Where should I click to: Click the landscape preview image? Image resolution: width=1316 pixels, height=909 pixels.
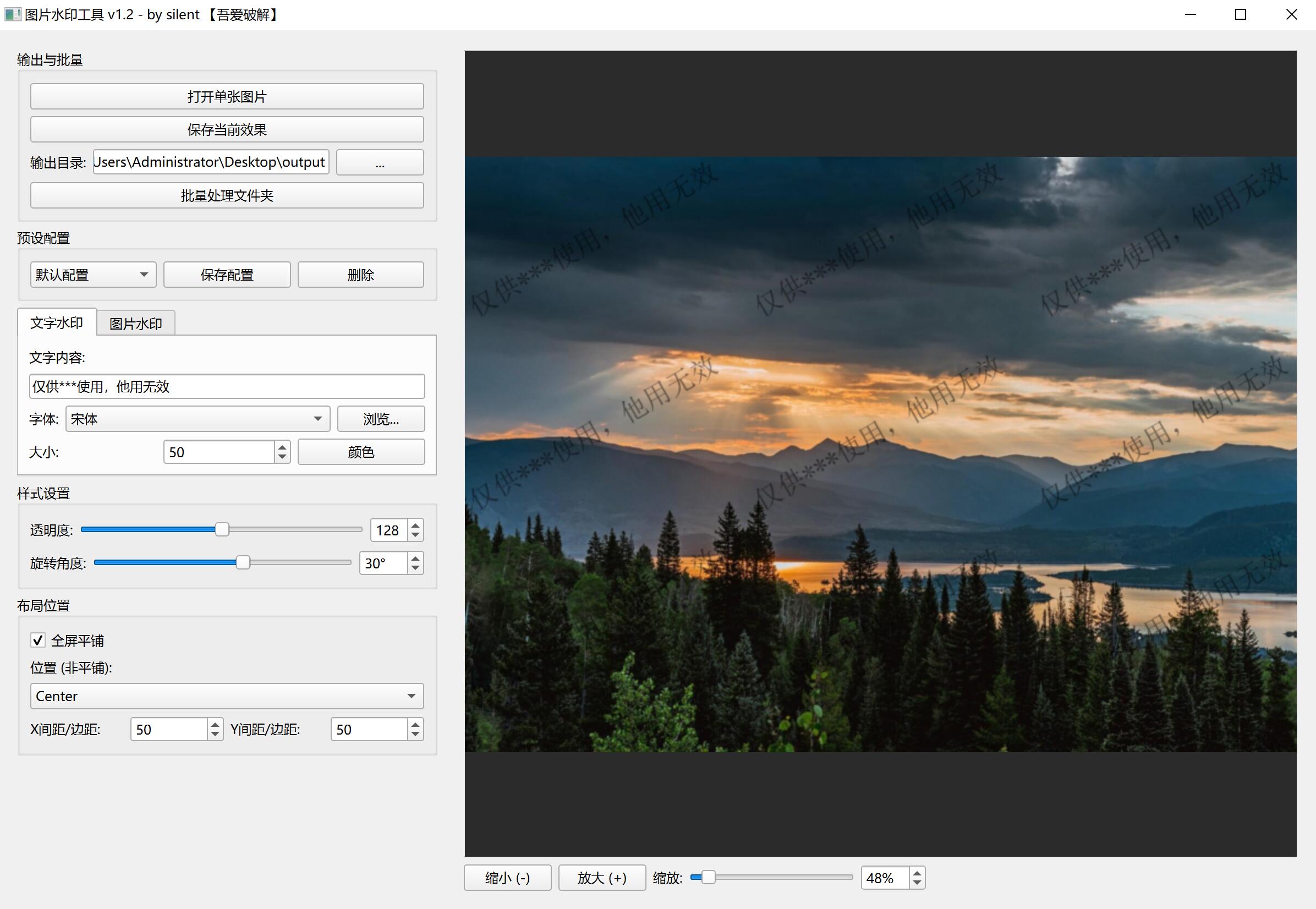(880, 454)
